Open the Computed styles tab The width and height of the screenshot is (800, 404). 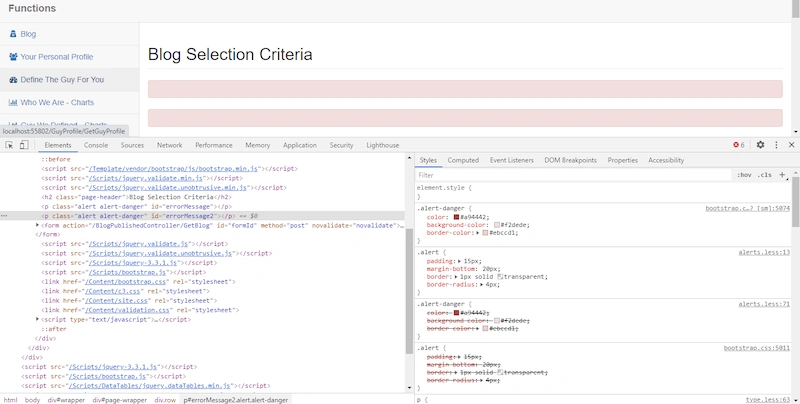coord(463,160)
